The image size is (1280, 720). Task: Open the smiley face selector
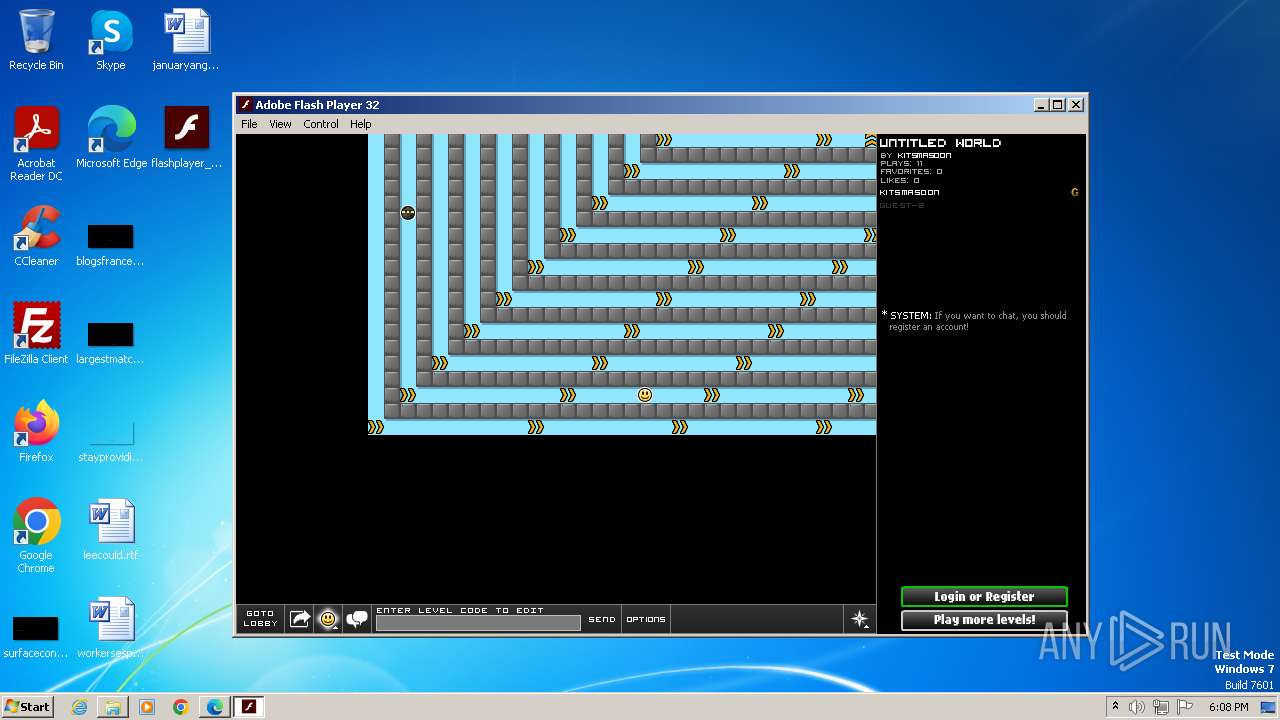328,619
